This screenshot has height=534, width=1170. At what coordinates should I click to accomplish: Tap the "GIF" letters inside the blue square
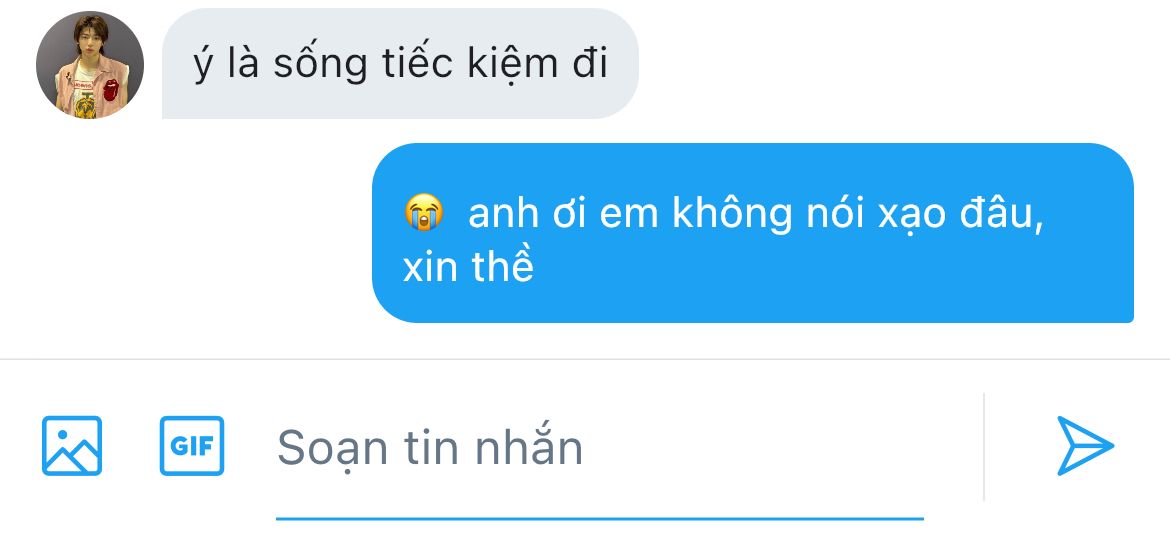click(192, 446)
